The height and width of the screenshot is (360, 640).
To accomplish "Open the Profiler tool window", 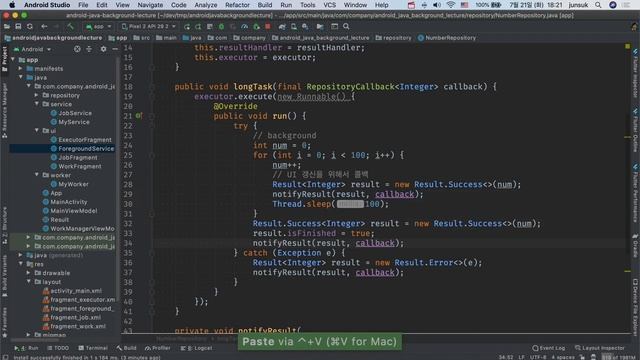I will 158,348.
